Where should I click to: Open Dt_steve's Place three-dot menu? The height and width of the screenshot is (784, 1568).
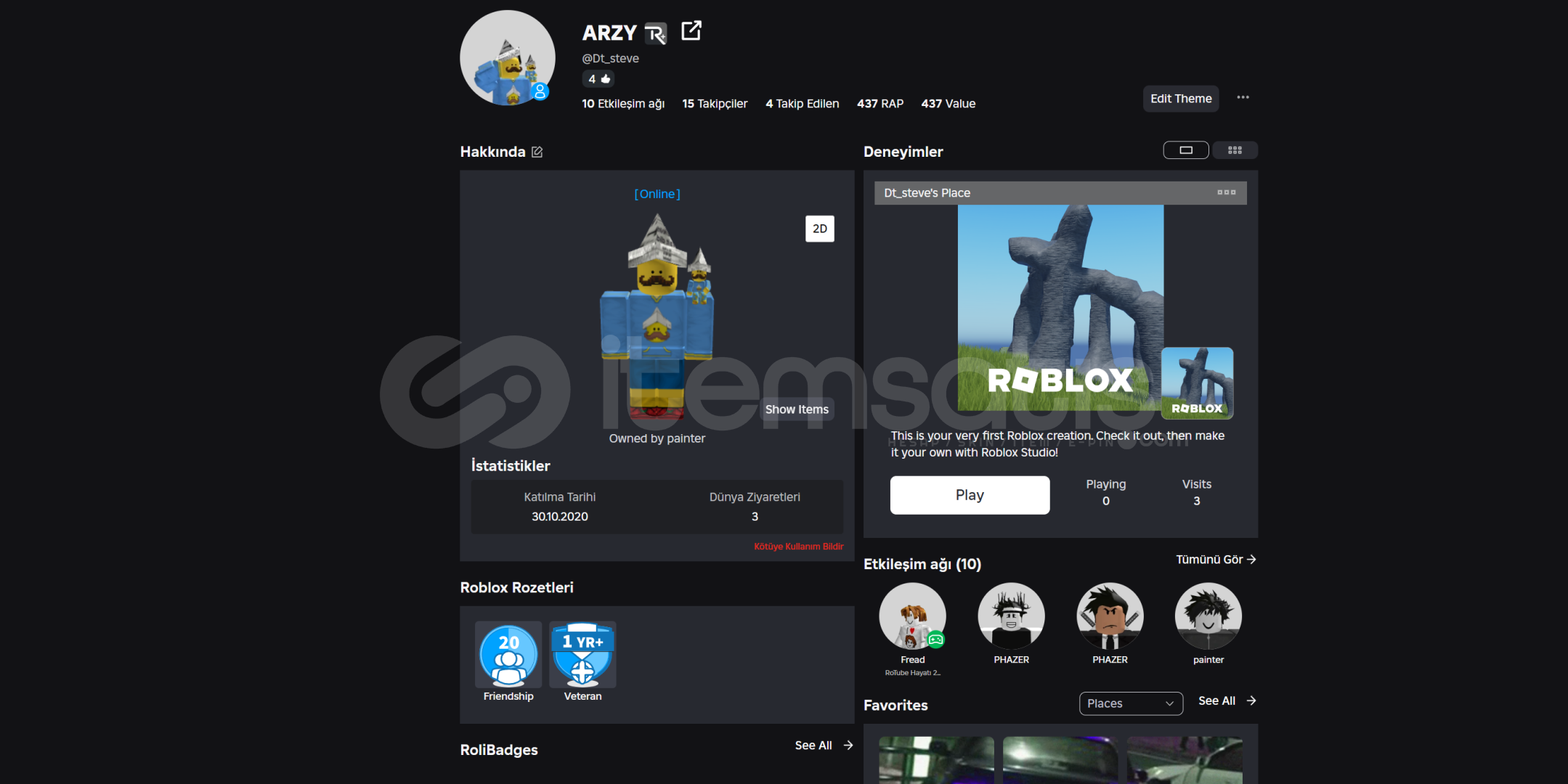(x=1226, y=192)
